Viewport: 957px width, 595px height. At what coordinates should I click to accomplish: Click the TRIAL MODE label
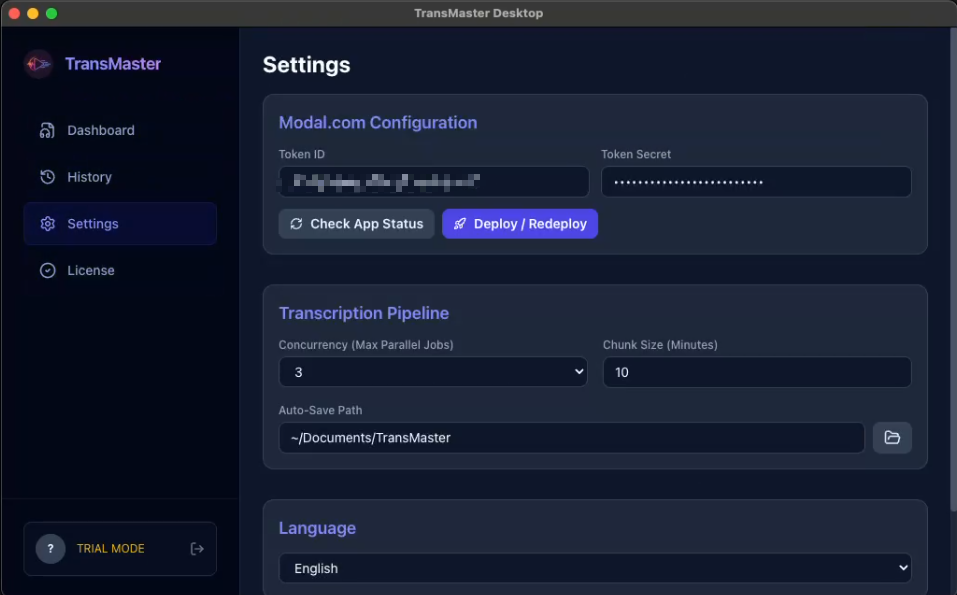click(x=113, y=548)
